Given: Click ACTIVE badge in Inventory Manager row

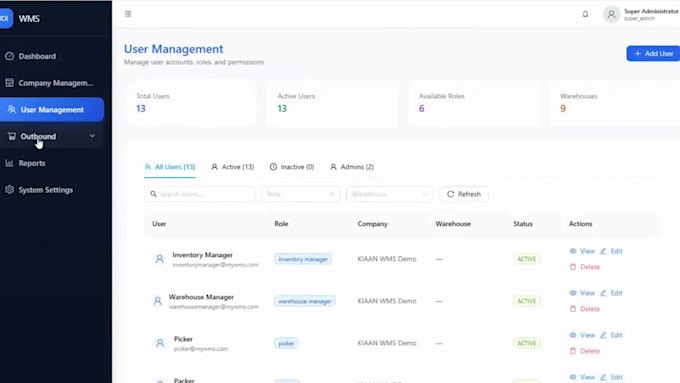Looking at the screenshot, I should 526,259.
